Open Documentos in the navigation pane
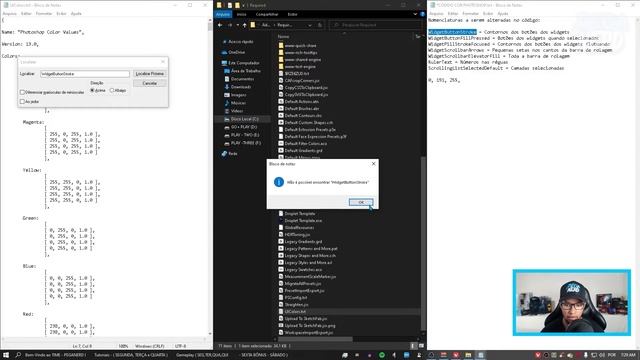 coord(242,79)
